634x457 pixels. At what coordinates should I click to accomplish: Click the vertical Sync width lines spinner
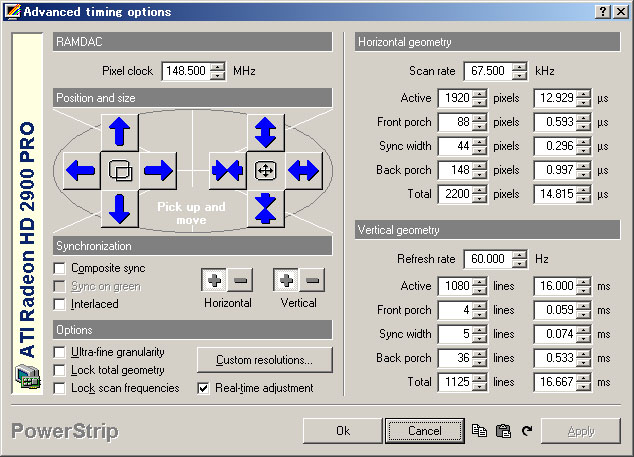tap(479, 334)
